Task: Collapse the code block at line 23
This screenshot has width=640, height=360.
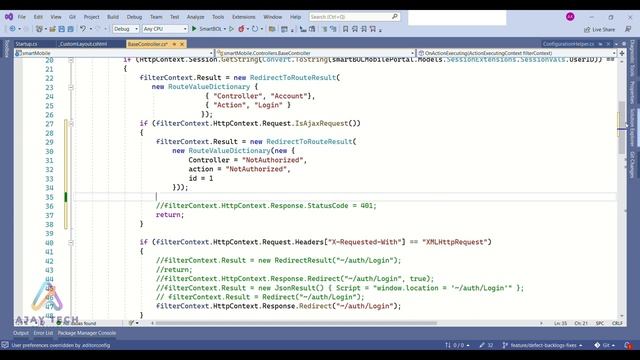Action: (x=71, y=87)
